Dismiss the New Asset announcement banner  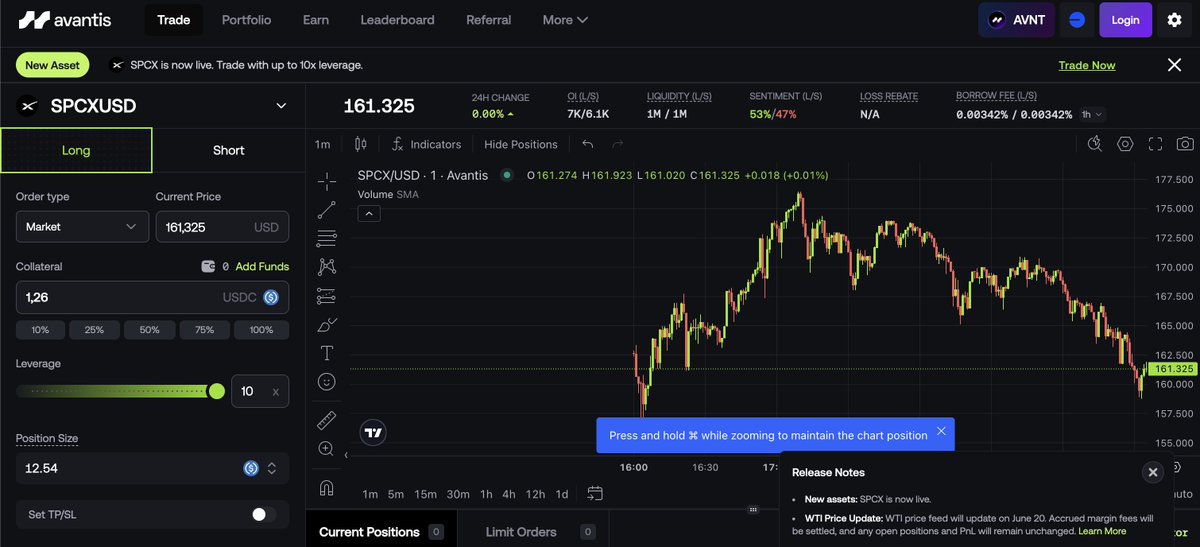(1174, 65)
